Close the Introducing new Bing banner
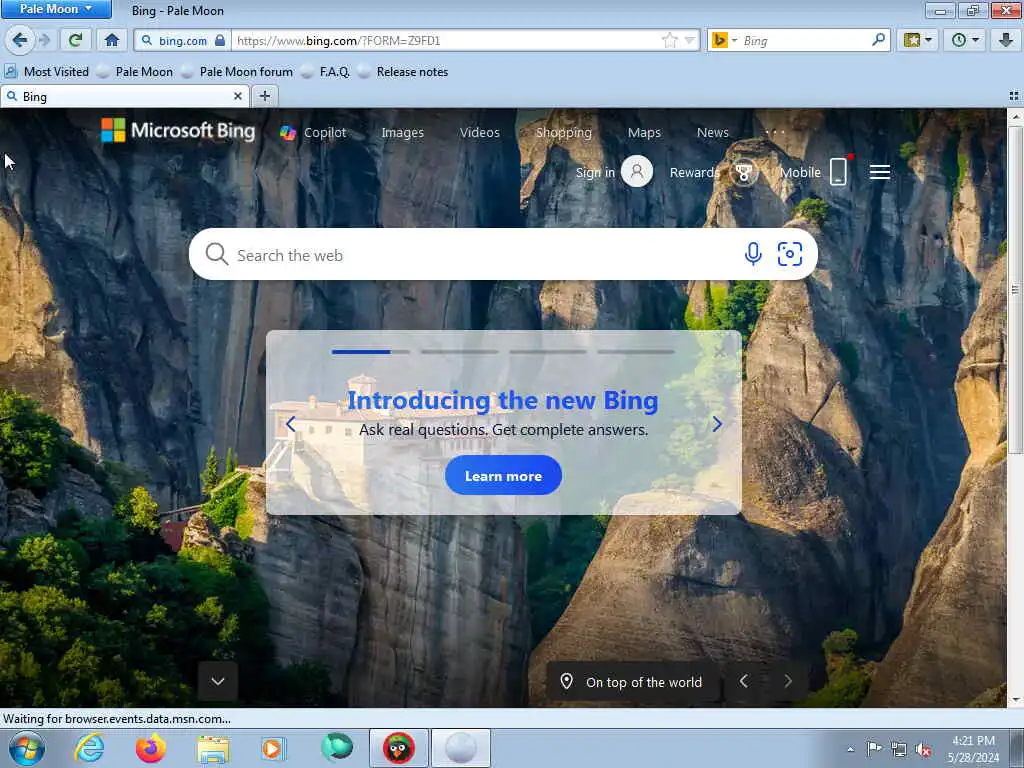Viewport: 1024px width, 768px height. click(719, 353)
